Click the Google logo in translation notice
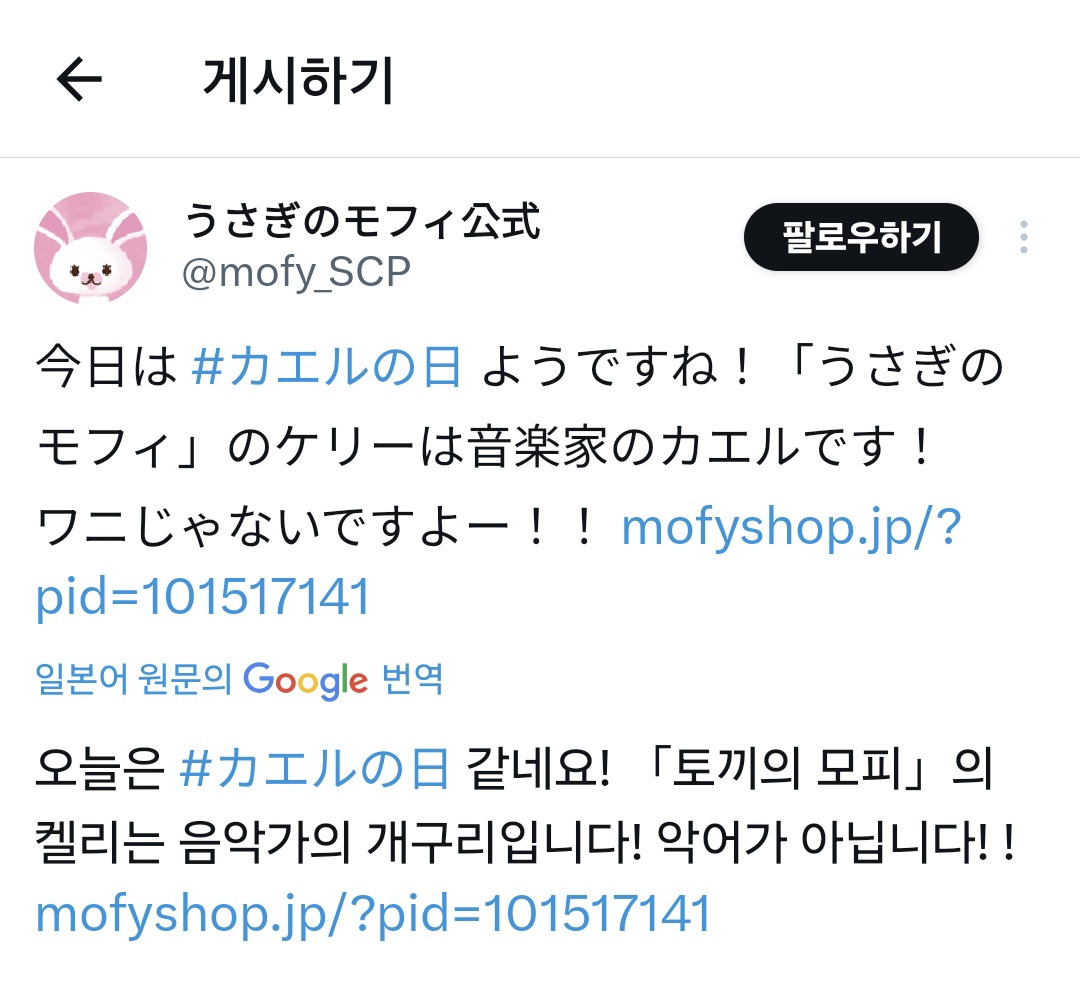The height and width of the screenshot is (984, 1080). click(305, 680)
